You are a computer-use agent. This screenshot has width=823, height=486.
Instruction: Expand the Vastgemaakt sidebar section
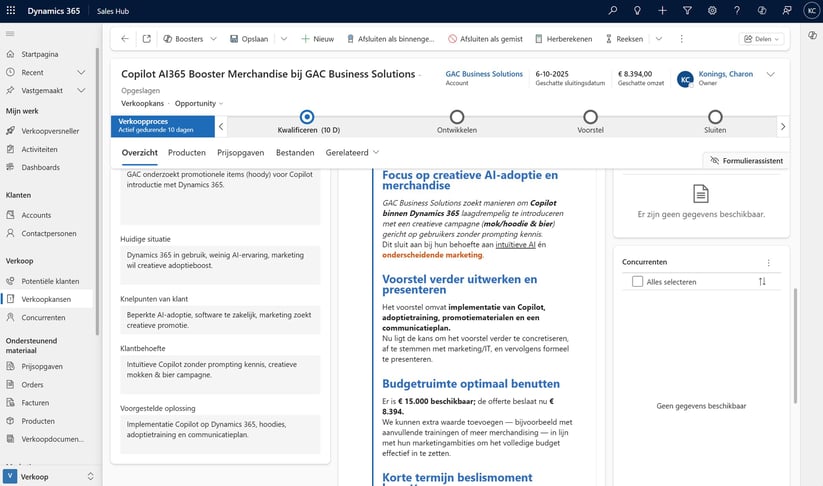81,90
